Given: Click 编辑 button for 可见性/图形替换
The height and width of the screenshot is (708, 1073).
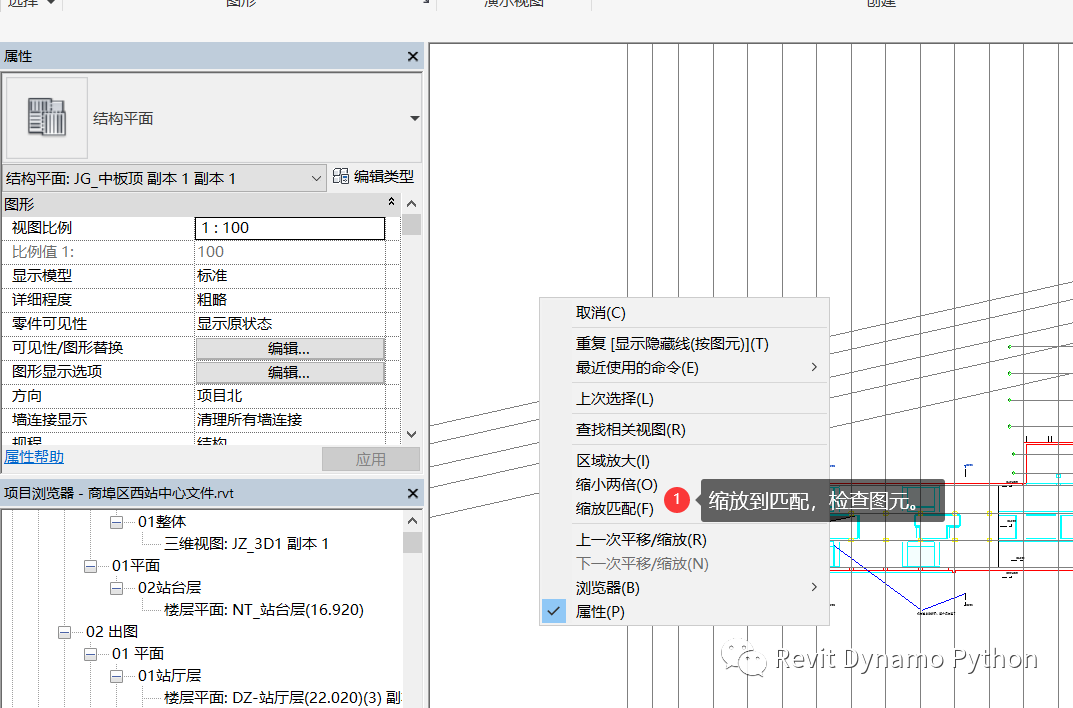Looking at the screenshot, I should pyautogui.click(x=290, y=348).
